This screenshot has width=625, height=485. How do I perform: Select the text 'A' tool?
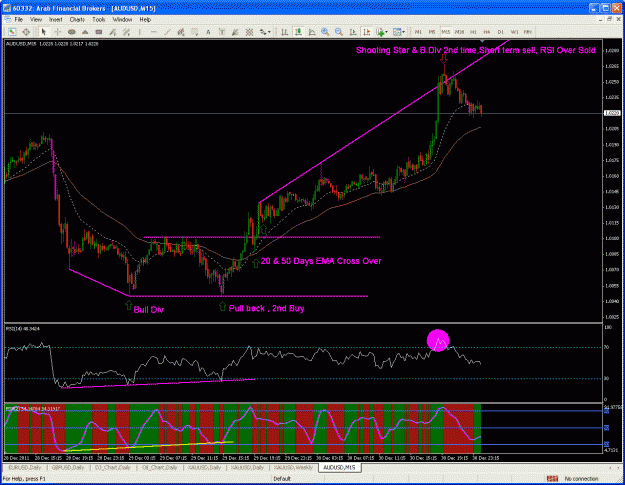(208, 32)
